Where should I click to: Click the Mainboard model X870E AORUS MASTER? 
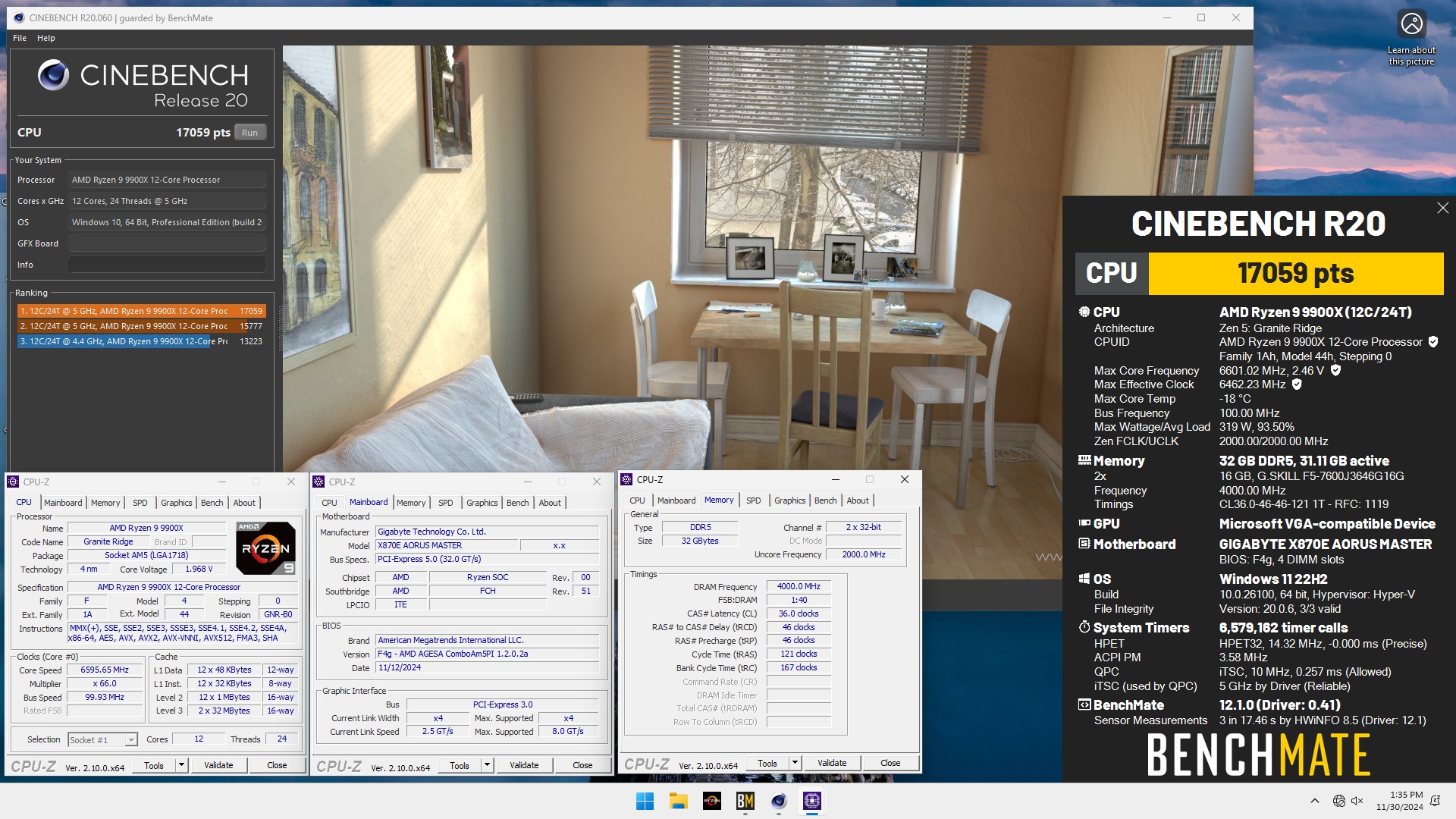pos(447,545)
